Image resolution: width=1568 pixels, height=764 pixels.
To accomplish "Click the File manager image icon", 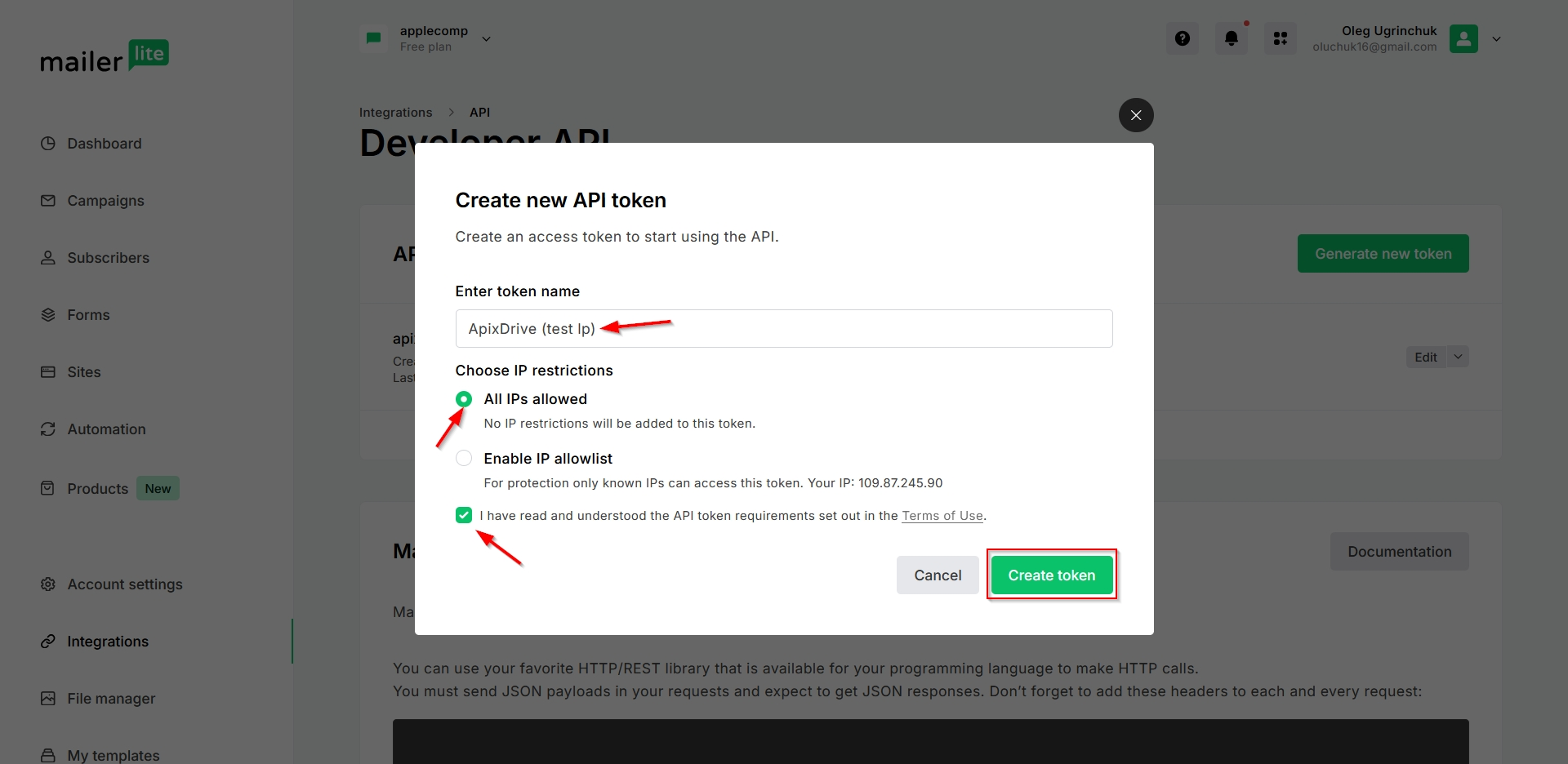I will click(48, 699).
